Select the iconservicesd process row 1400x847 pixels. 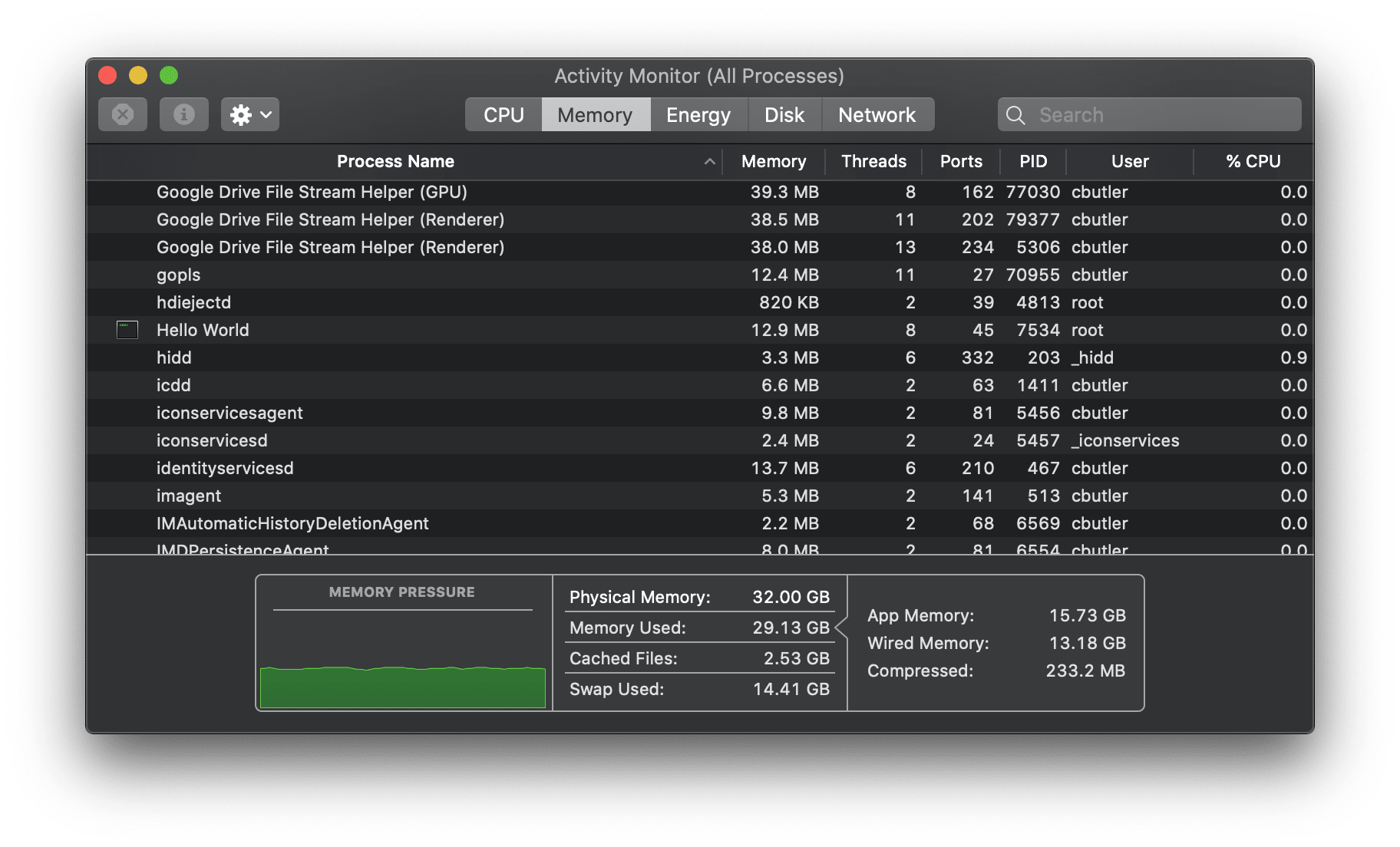point(700,440)
